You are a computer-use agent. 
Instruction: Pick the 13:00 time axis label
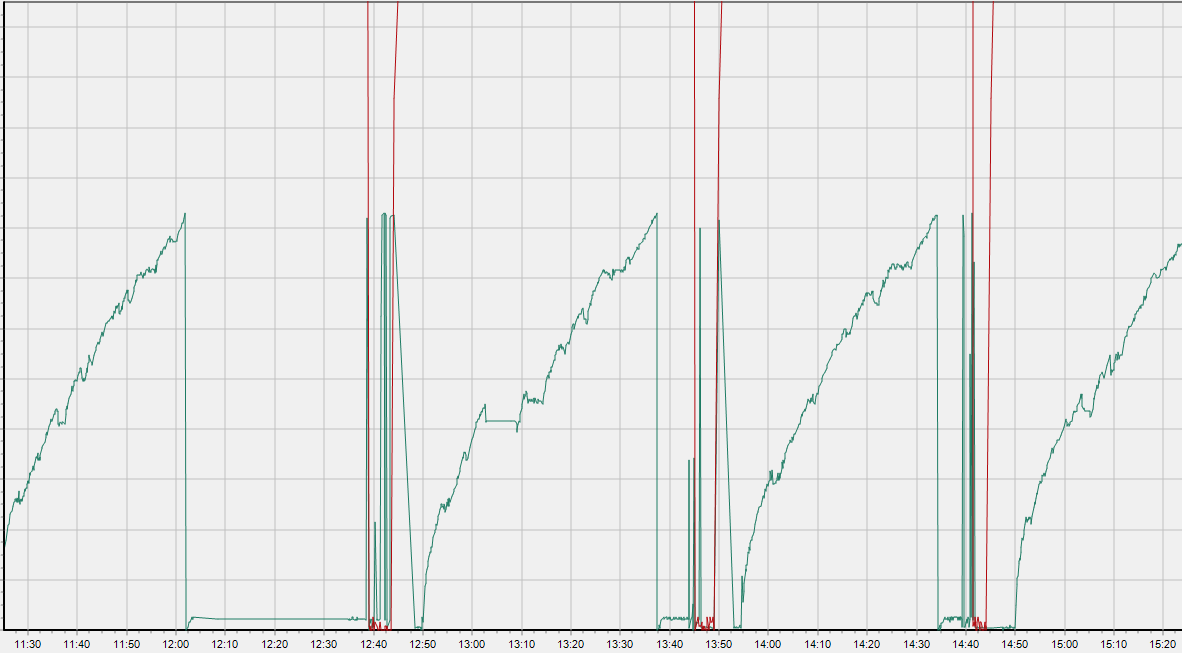pos(472,644)
